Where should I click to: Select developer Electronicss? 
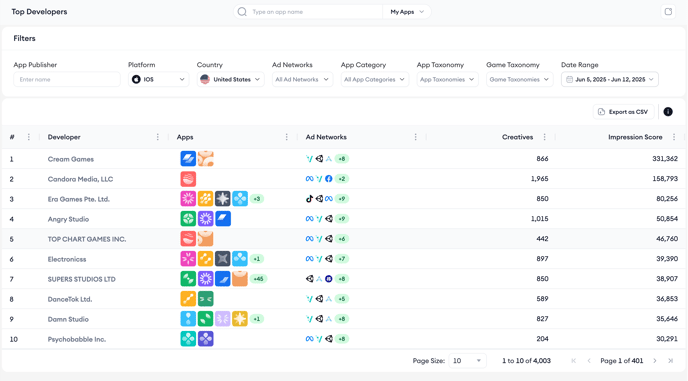[67, 259]
